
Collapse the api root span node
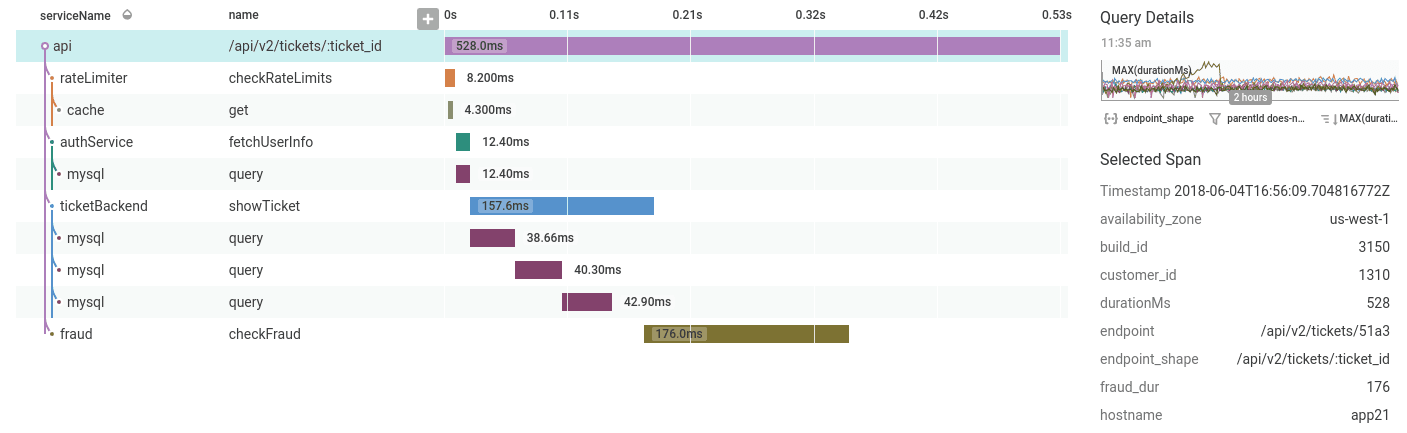pyautogui.click(x=45, y=46)
